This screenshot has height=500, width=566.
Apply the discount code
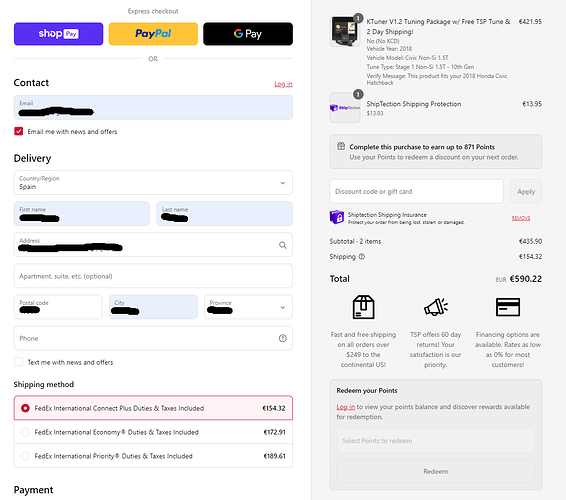526,191
